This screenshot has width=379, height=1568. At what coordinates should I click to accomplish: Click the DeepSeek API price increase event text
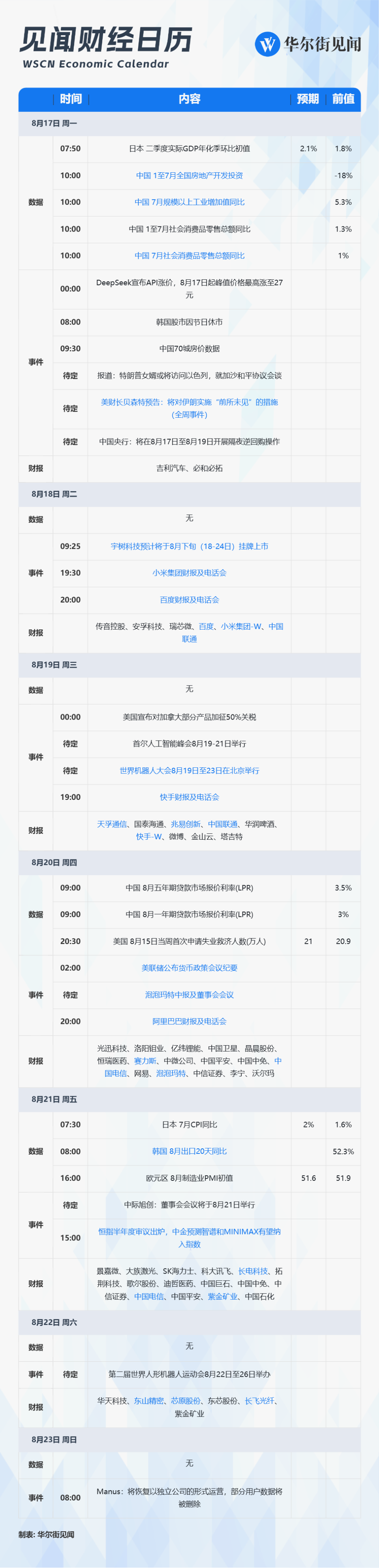click(189, 289)
